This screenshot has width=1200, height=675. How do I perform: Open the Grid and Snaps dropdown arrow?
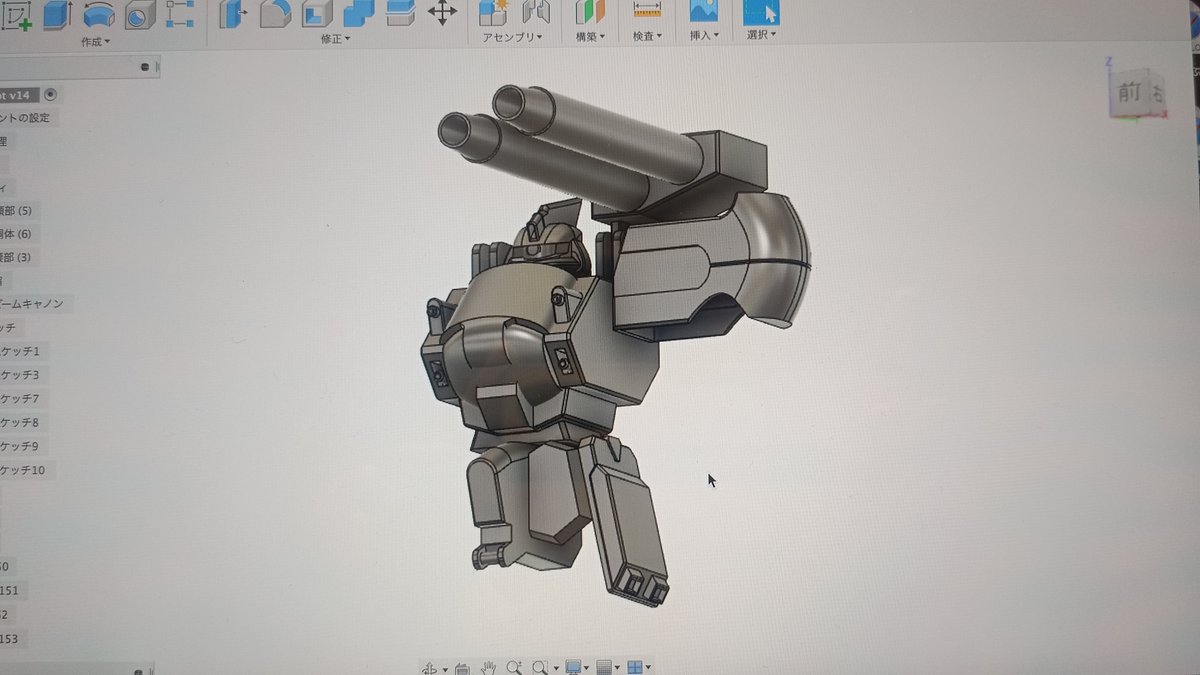tap(617, 668)
